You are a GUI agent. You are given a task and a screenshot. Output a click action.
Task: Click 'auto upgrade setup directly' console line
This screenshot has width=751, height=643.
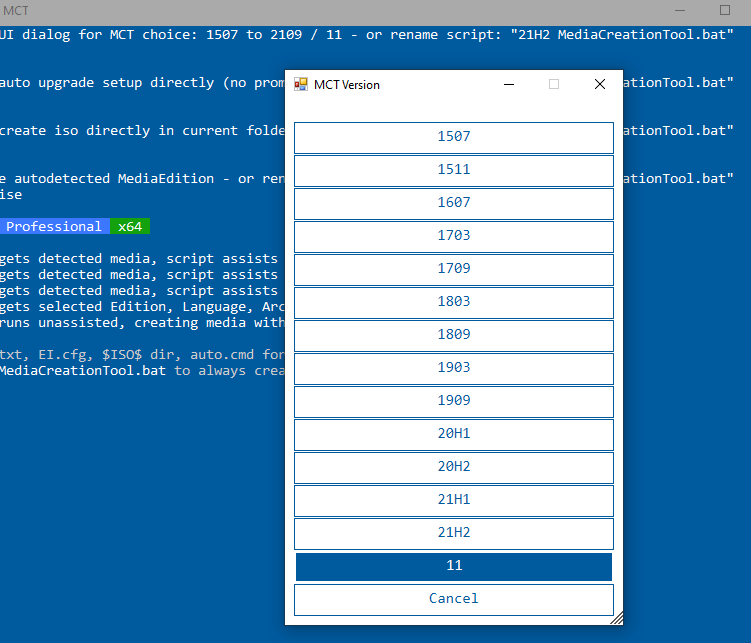tap(106, 83)
